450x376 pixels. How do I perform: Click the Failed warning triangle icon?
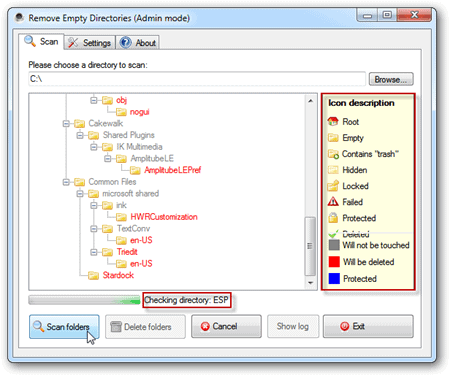(x=333, y=202)
